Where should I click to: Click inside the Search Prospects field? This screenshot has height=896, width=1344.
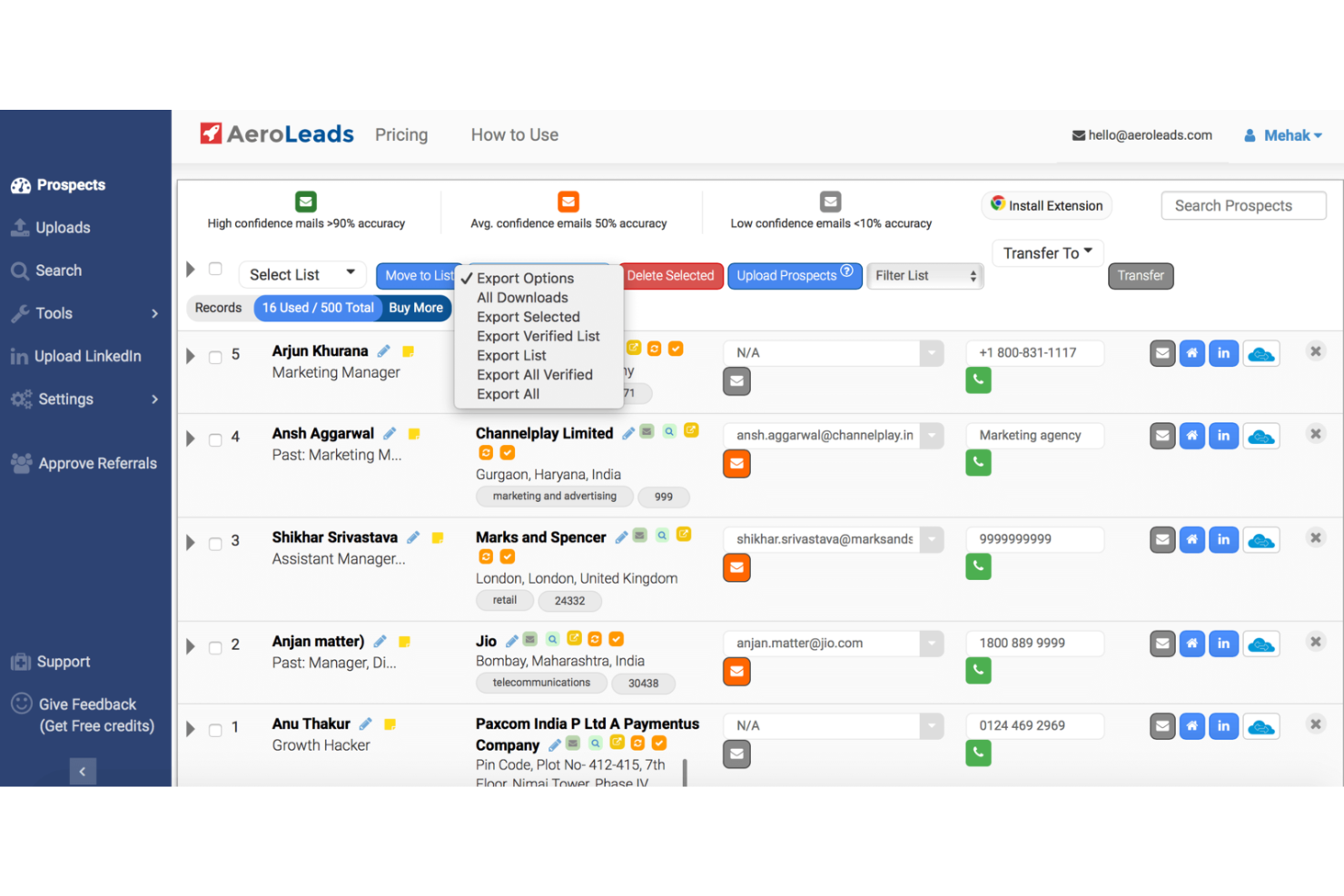click(x=1242, y=205)
